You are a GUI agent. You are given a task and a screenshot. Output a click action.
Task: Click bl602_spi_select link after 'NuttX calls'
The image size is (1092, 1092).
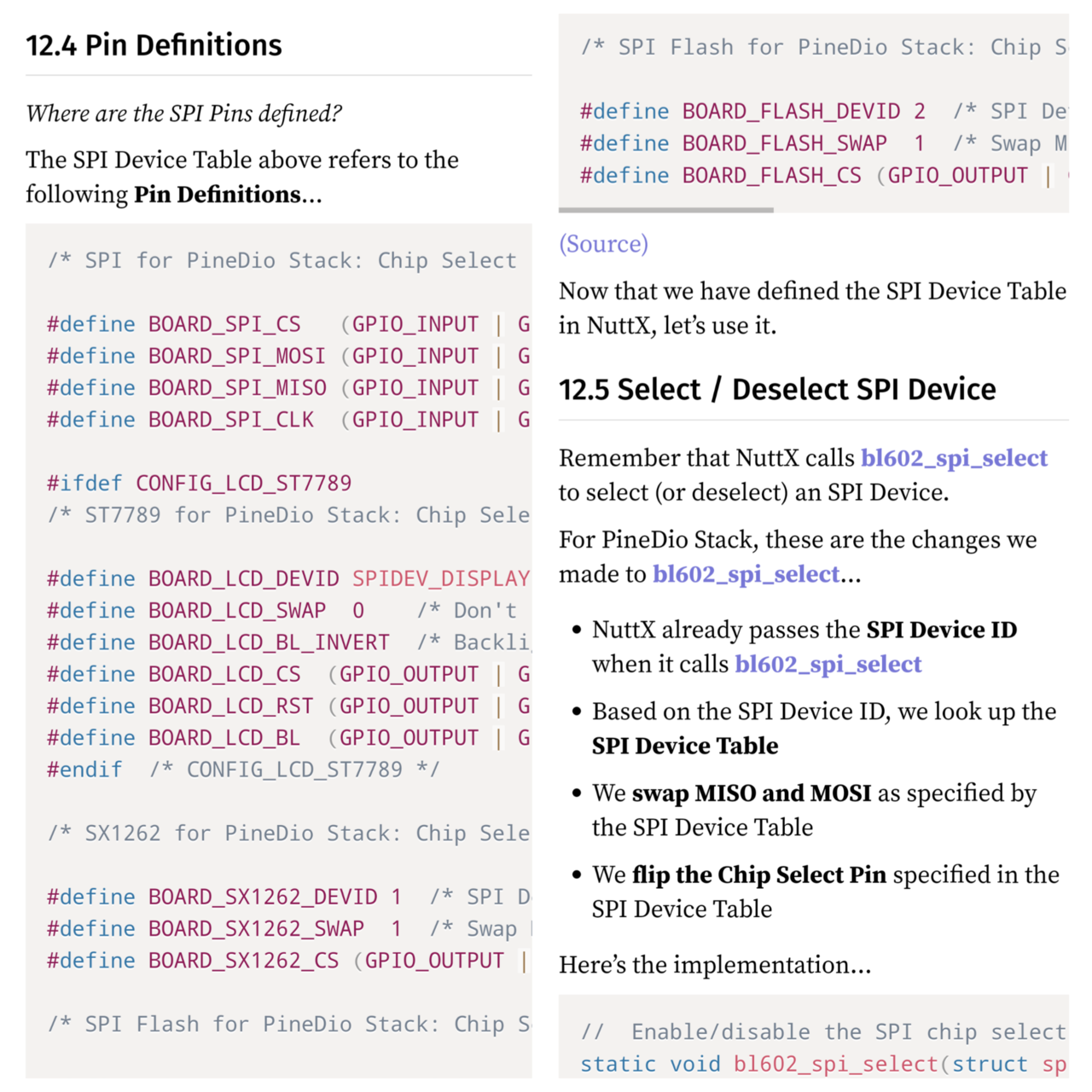(x=953, y=459)
